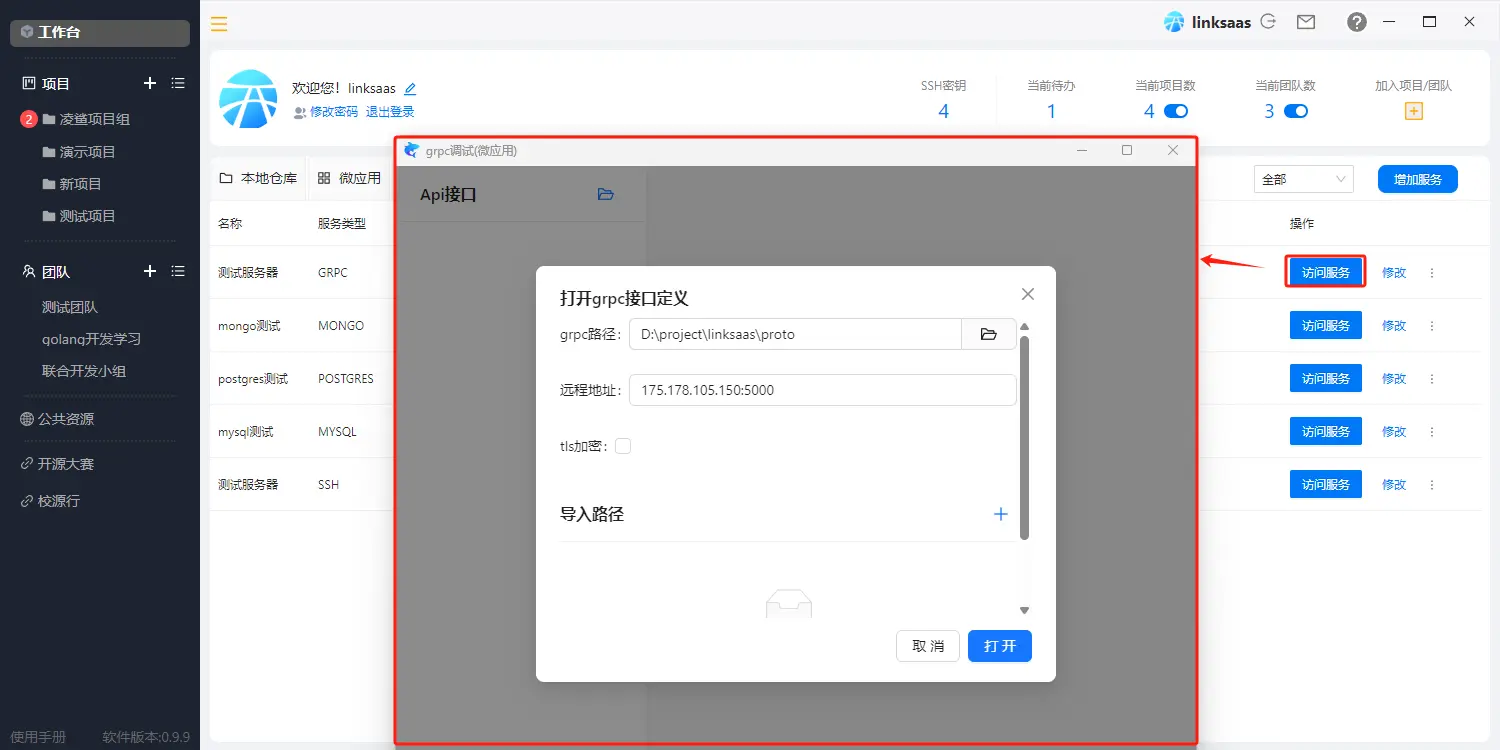Click 修改 for the SSH row
1500x750 pixels.
point(1394,484)
